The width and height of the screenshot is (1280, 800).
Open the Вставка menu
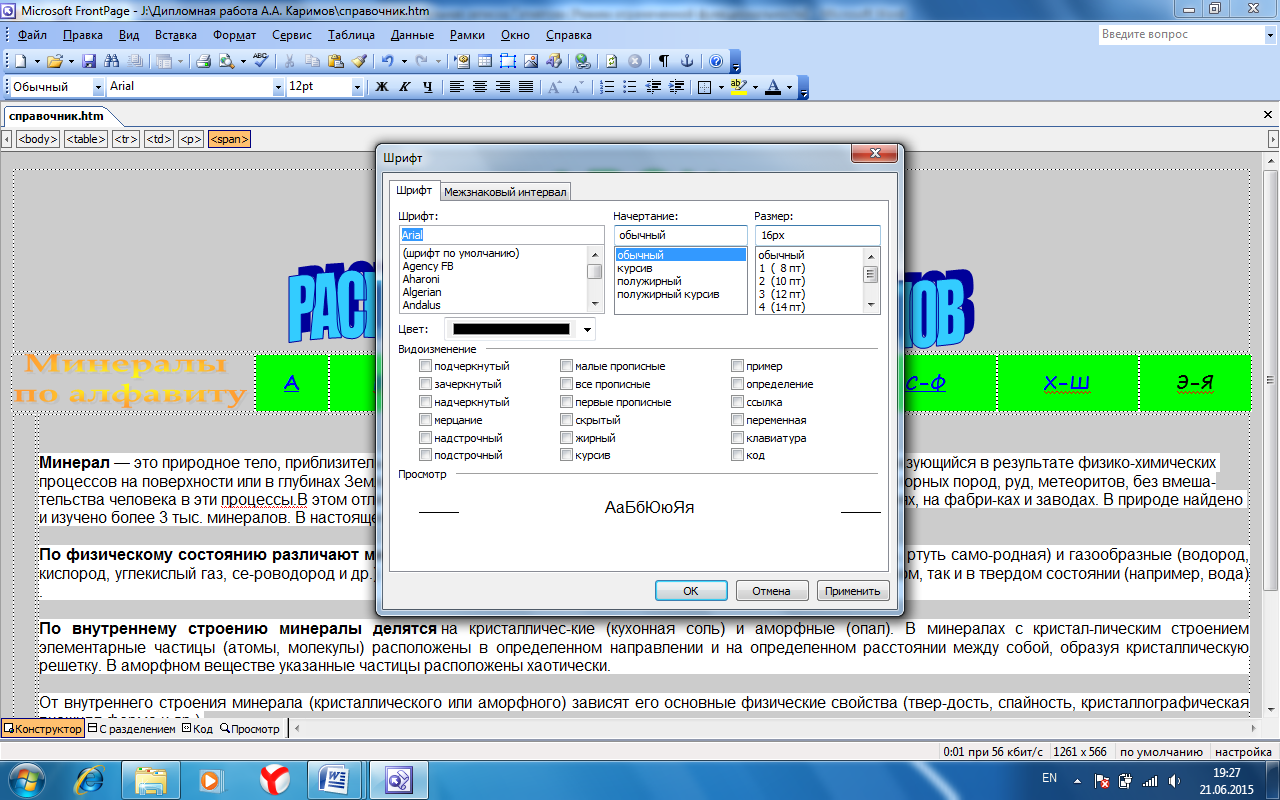pyautogui.click(x=176, y=35)
